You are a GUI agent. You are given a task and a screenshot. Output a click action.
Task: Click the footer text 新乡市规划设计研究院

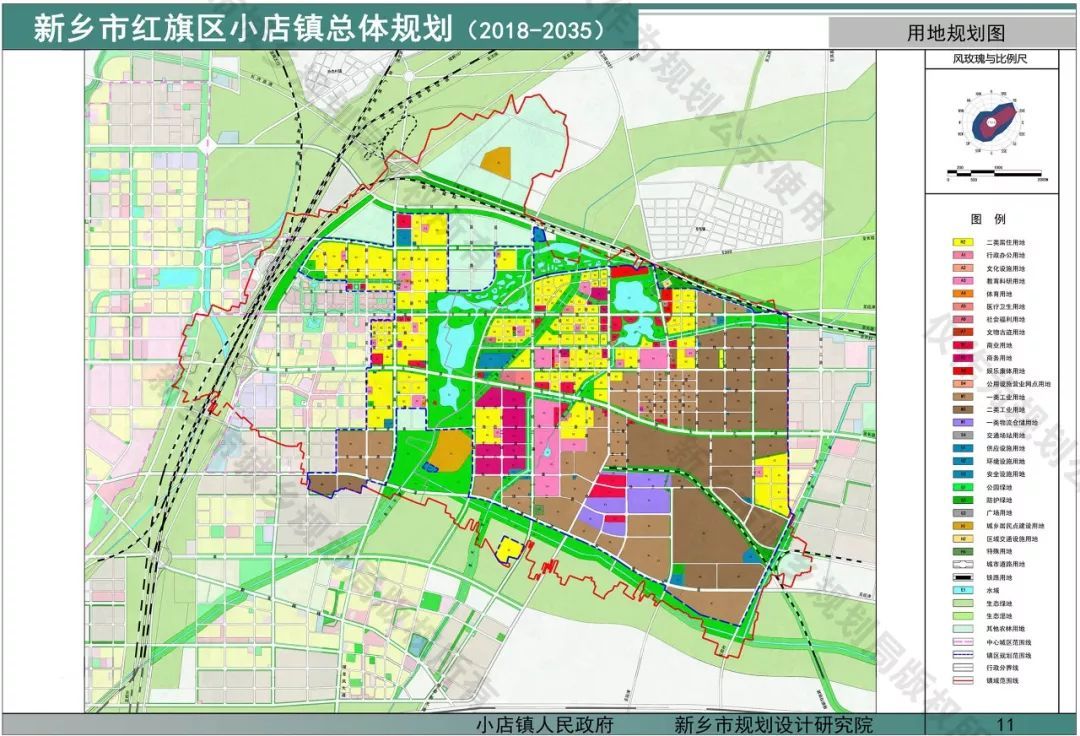pos(773,725)
